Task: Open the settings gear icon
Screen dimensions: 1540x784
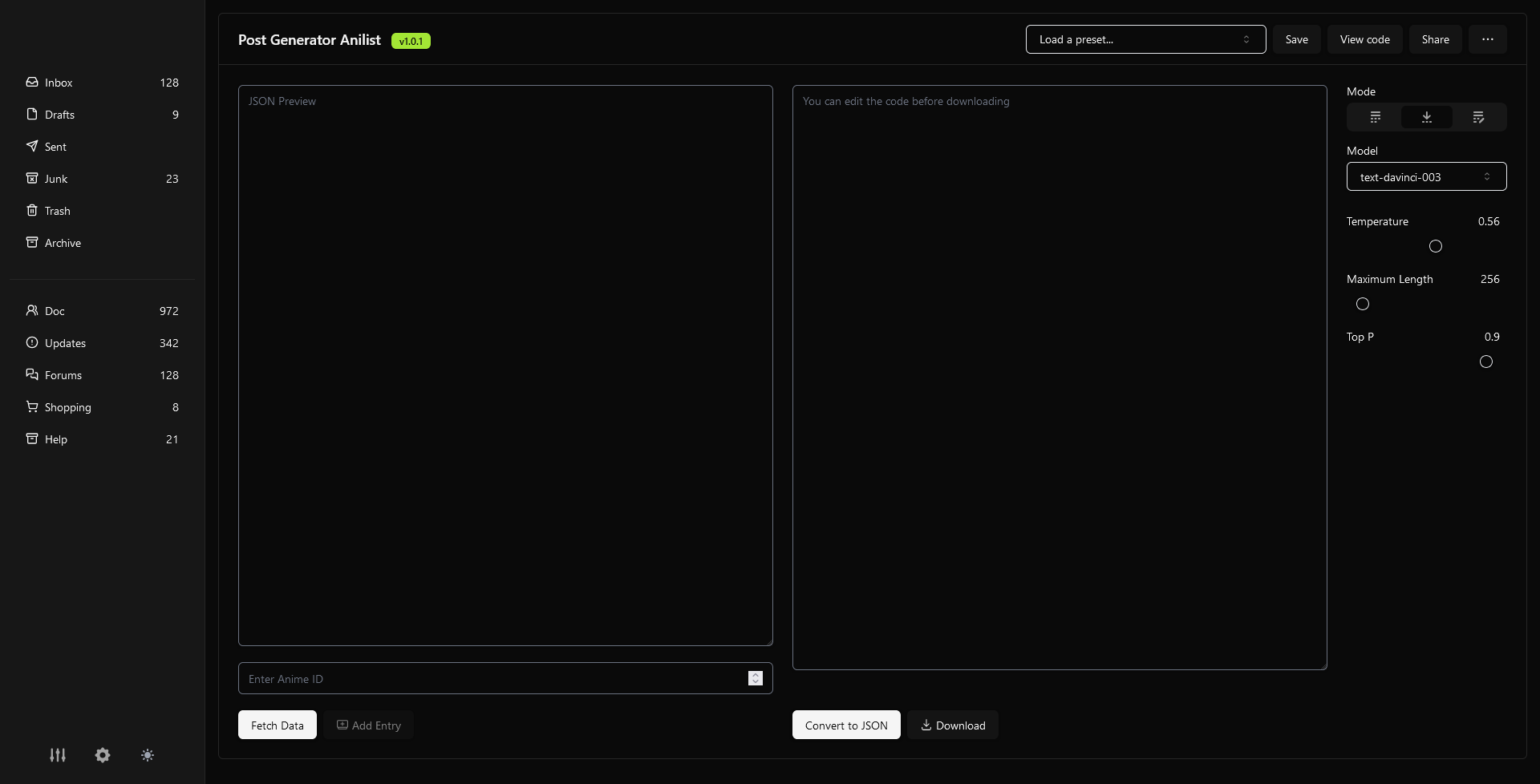Action: pos(103,755)
